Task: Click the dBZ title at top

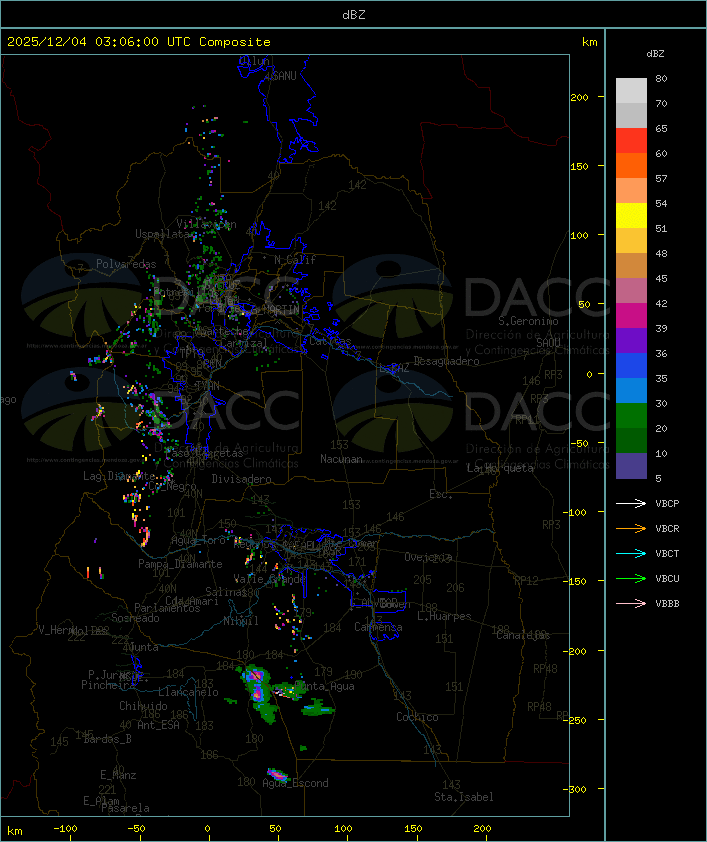Action: tap(354, 15)
